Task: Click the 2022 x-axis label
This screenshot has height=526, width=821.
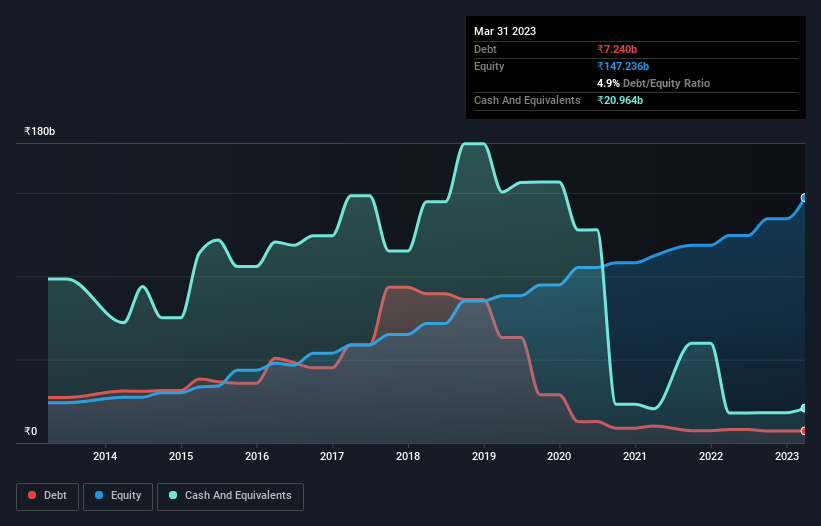Action: coord(711,456)
